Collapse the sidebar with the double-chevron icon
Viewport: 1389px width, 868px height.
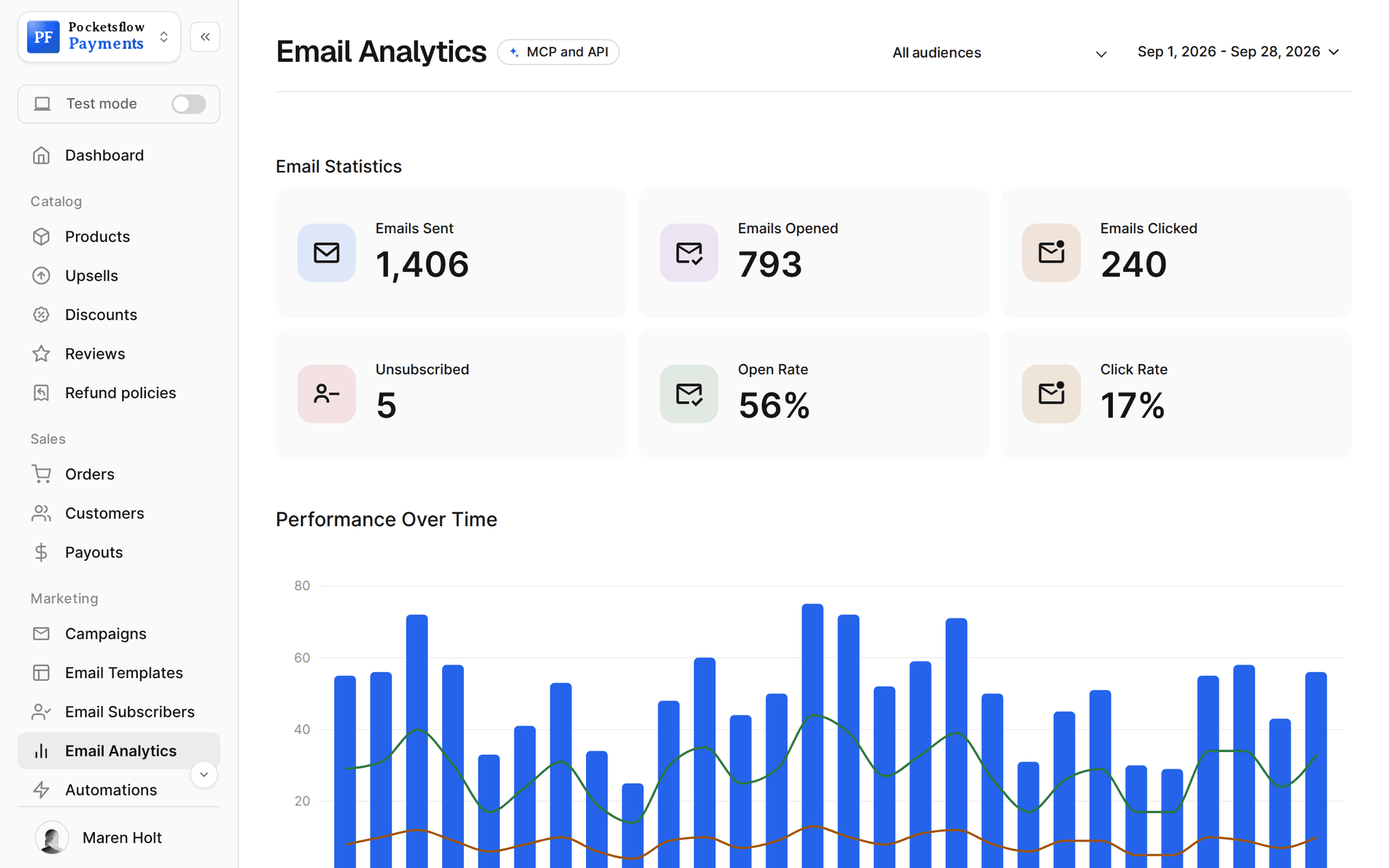205,37
